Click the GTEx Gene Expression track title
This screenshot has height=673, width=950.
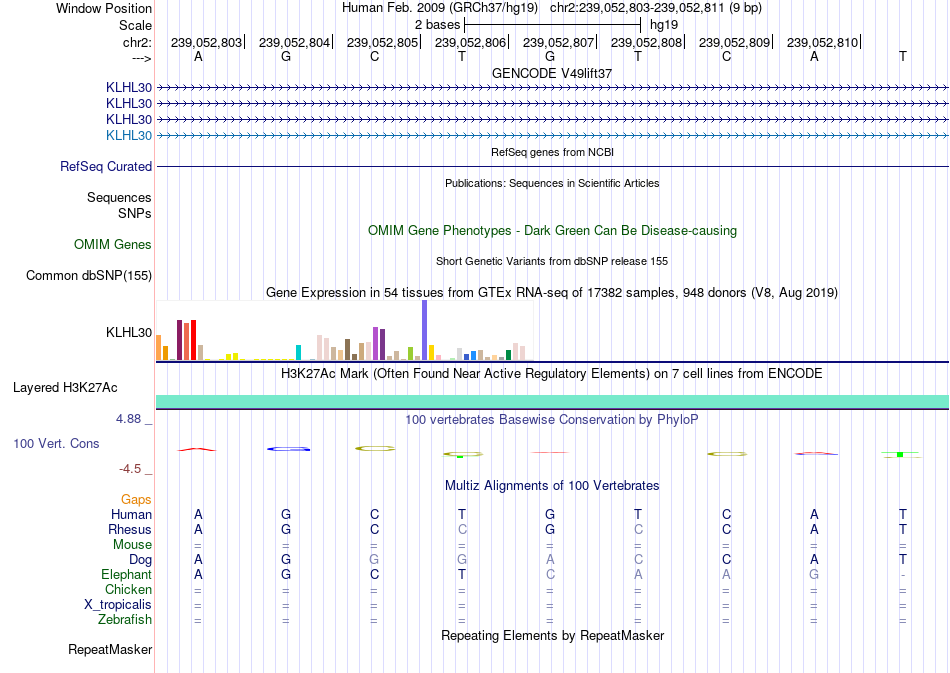pyautogui.click(x=552, y=293)
